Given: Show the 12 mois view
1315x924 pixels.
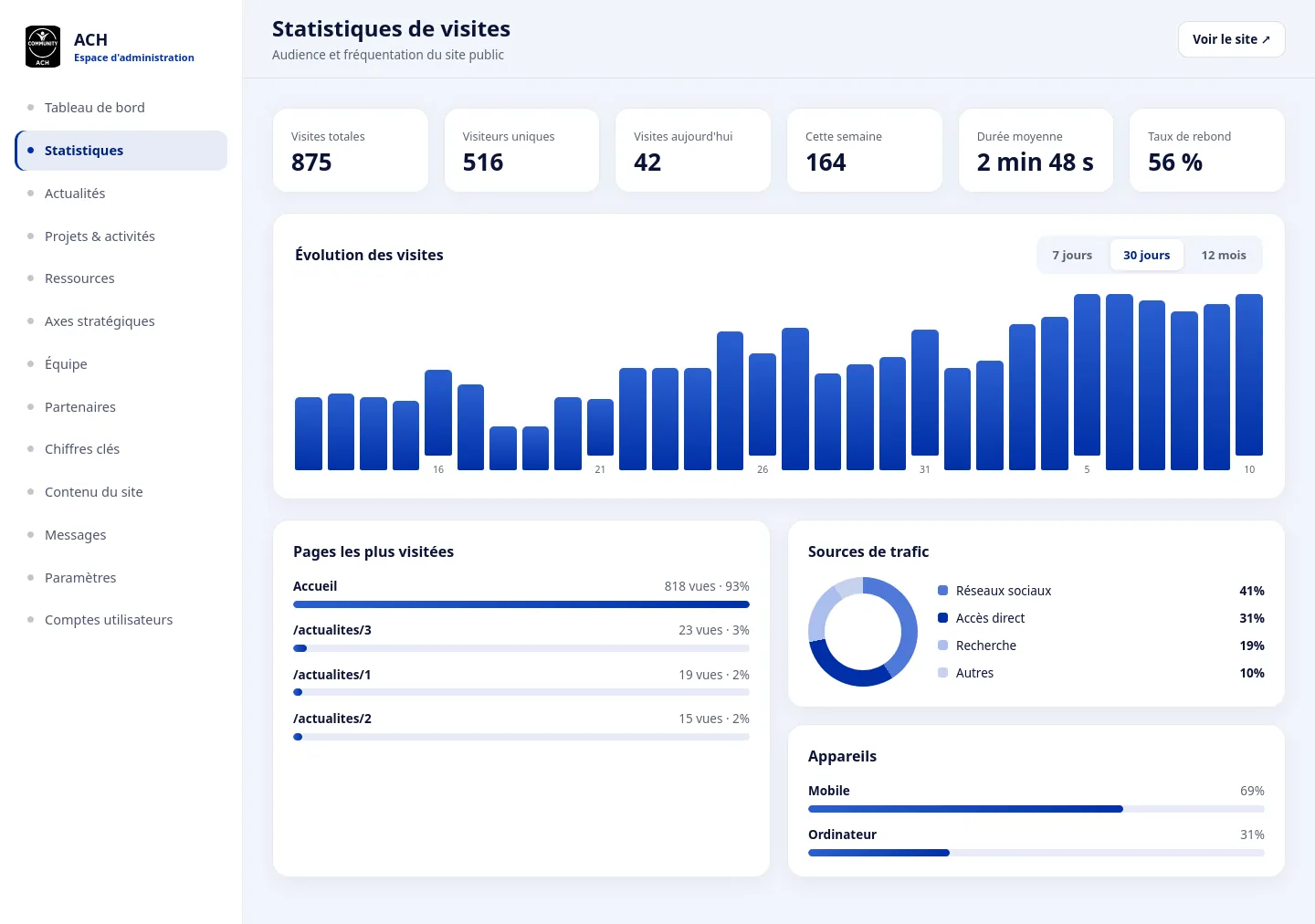Looking at the screenshot, I should tap(1224, 256).
